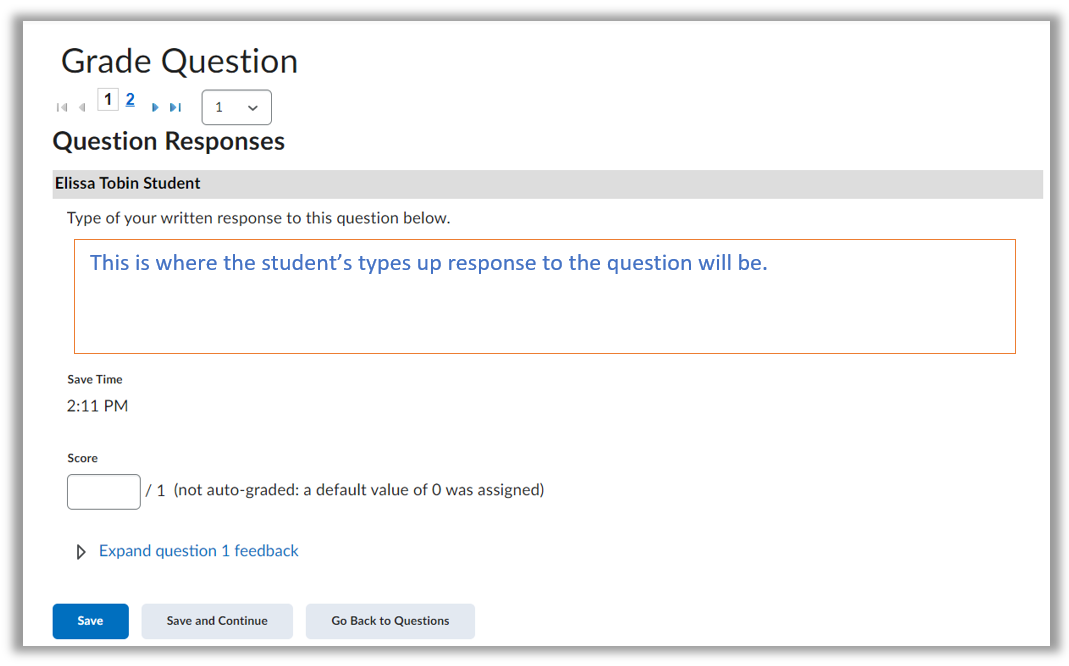Screen dimensions: 1069x666
Task: Click the Expand question 1 feedback link
Action: pyautogui.click(x=198, y=551)
